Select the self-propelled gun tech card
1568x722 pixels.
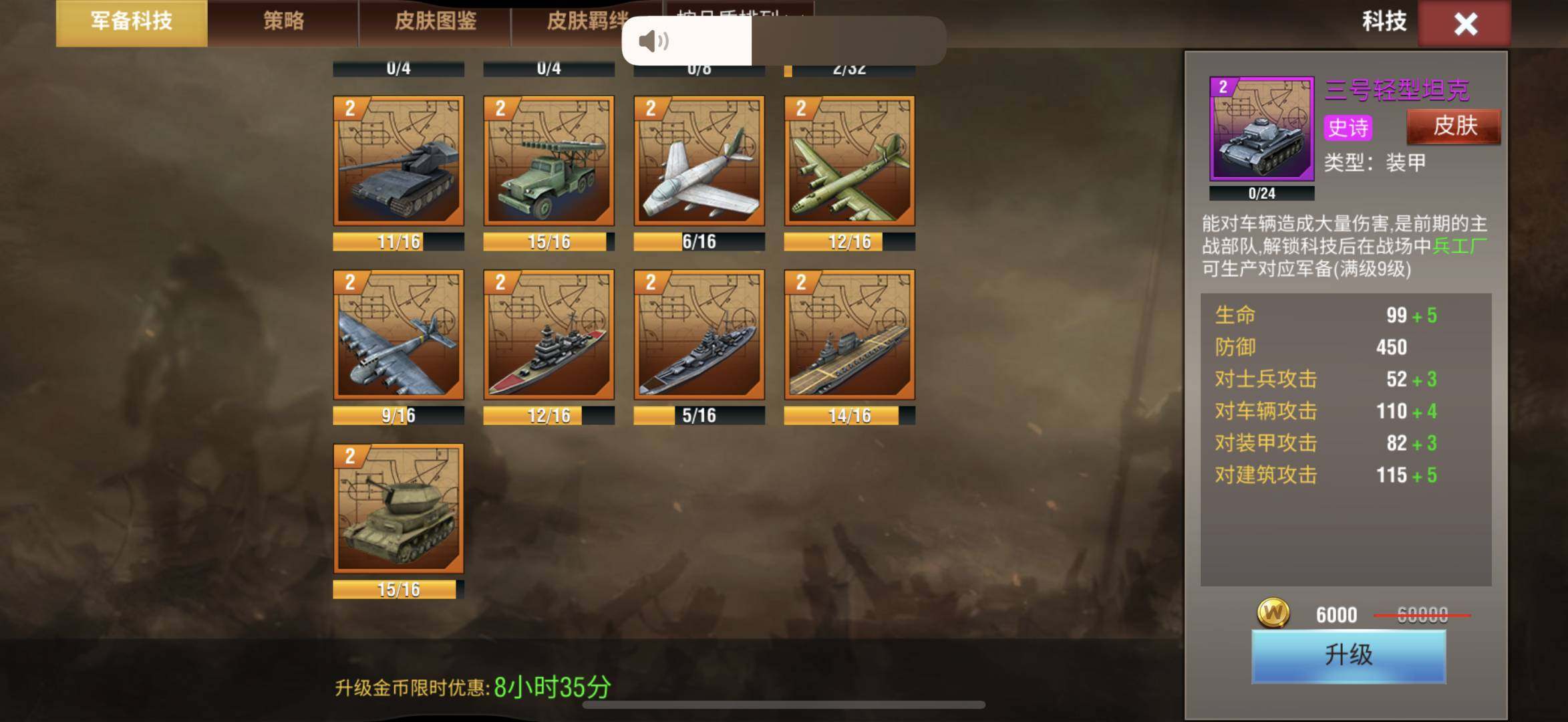click(398, 161)
